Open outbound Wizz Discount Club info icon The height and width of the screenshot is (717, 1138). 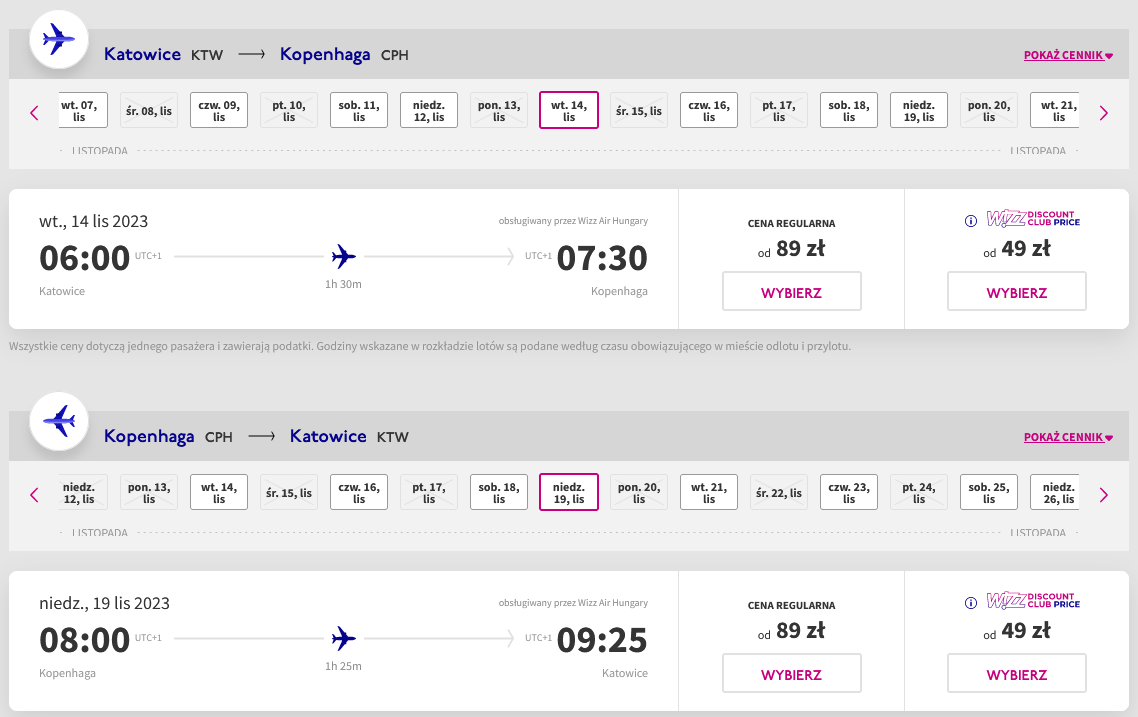(x=970, y=221)
